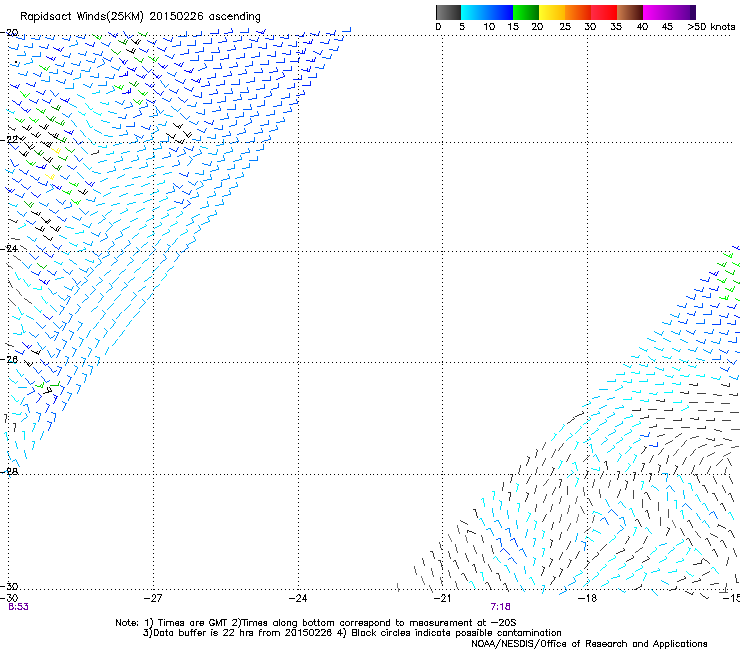Click the 'Note: 1) Times are GMT' line
Image resolution: width=740 pixels, height=650 pixels.
tap(316, 623)
